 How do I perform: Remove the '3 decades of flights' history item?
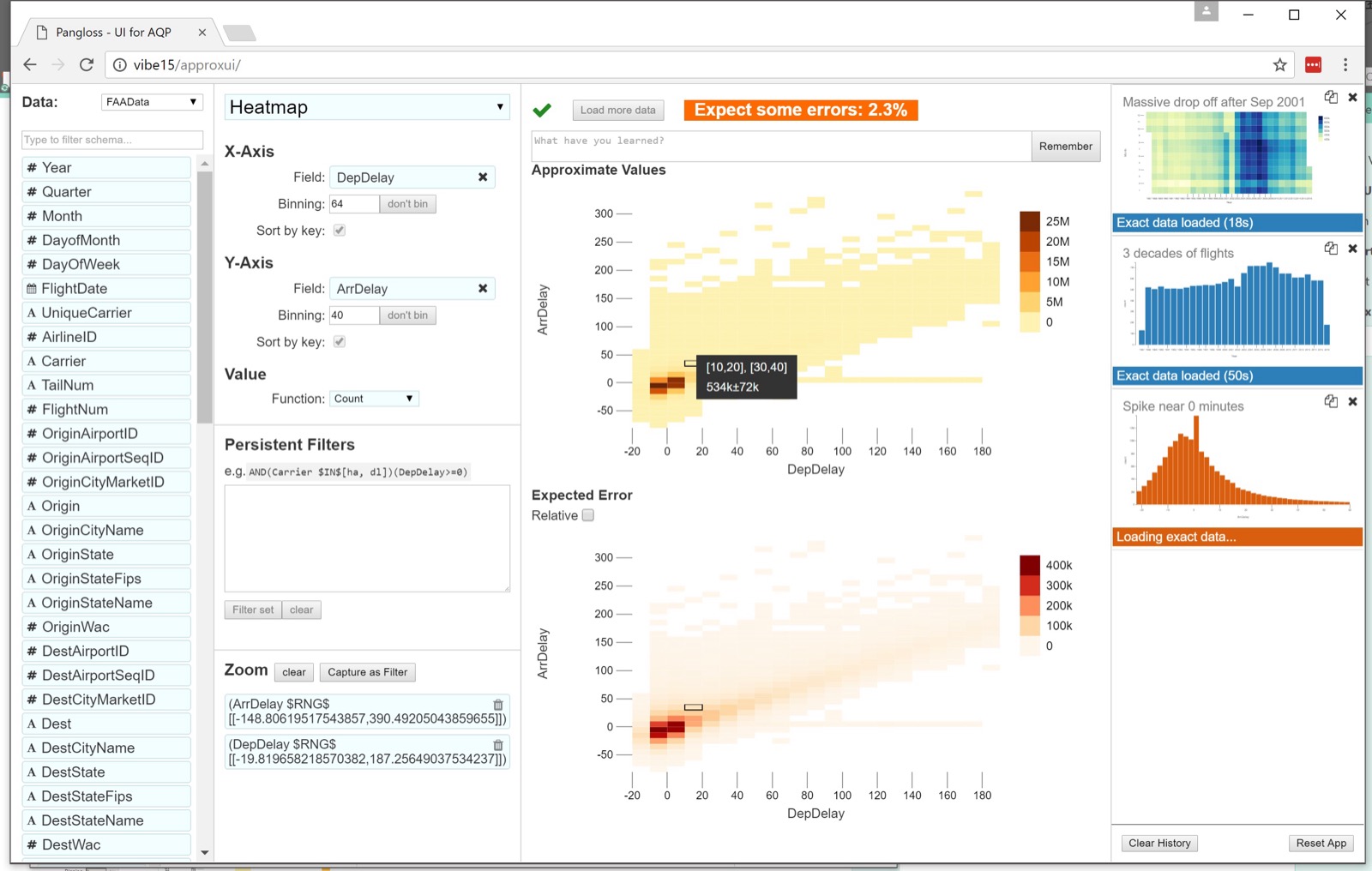pos(1352,249)
